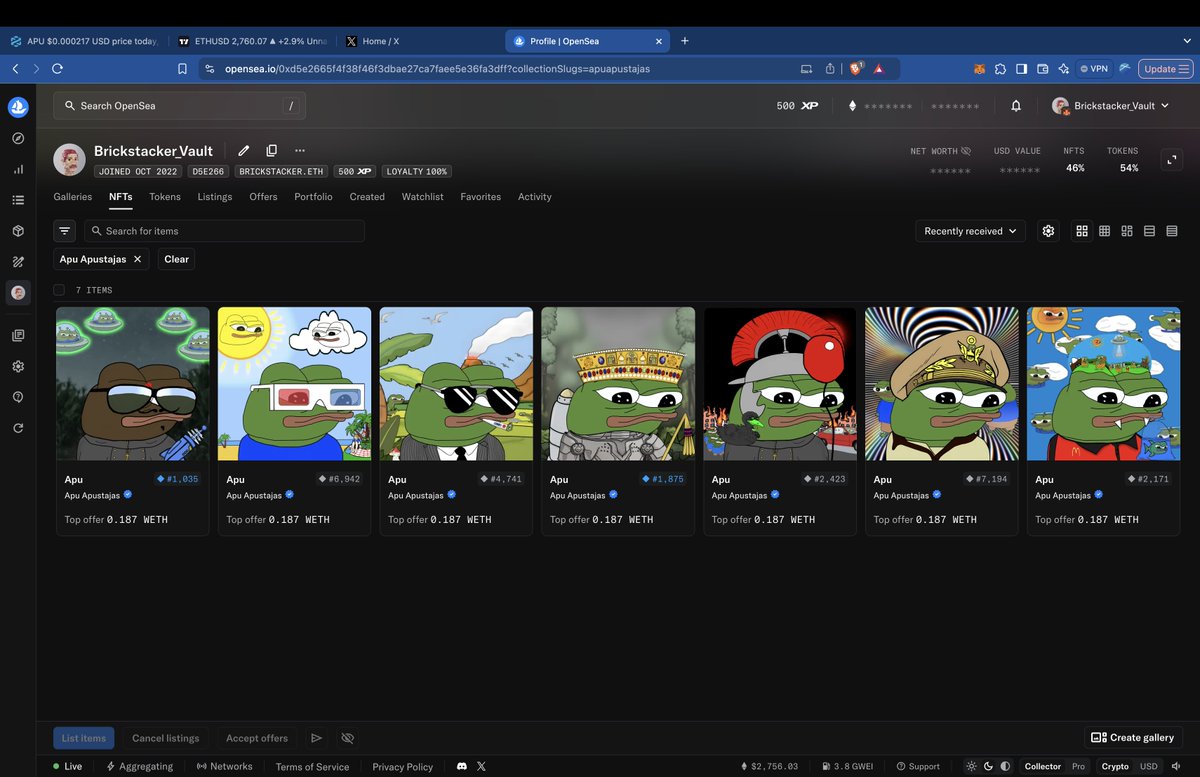Set currency display to Crypto
The width and height of the screenshot is (1200, 777).
click(x=1115, y=766)
